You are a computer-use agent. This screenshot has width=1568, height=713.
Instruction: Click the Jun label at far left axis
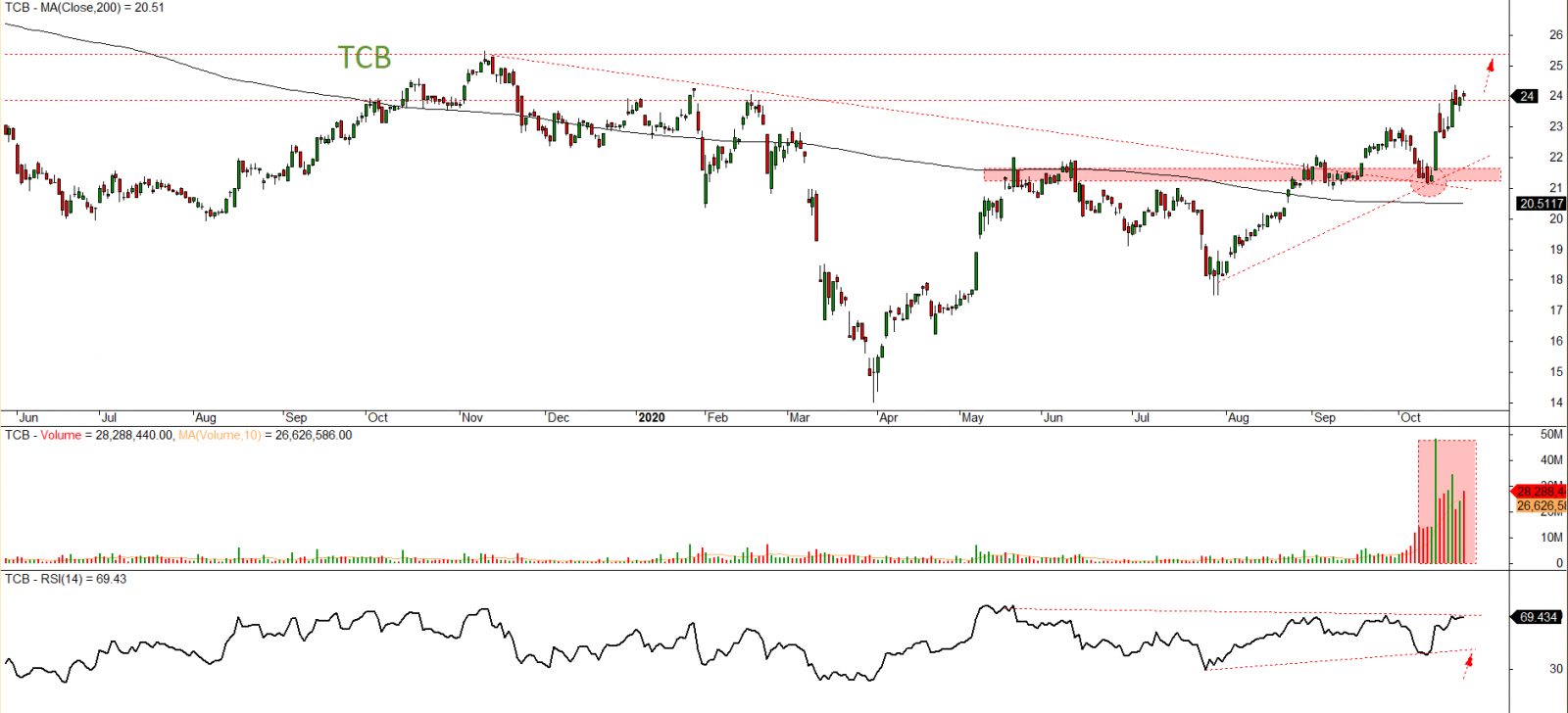28,417
